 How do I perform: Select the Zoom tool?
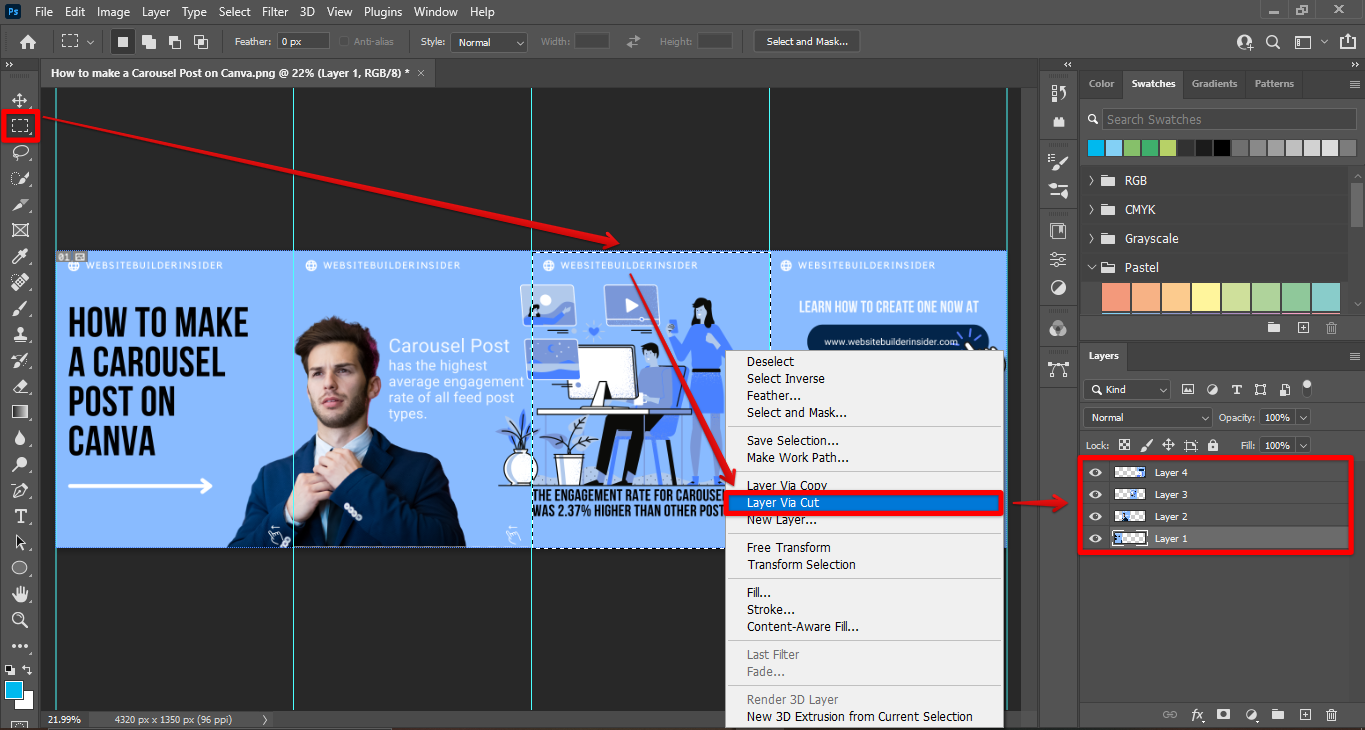tap(19, 620)
